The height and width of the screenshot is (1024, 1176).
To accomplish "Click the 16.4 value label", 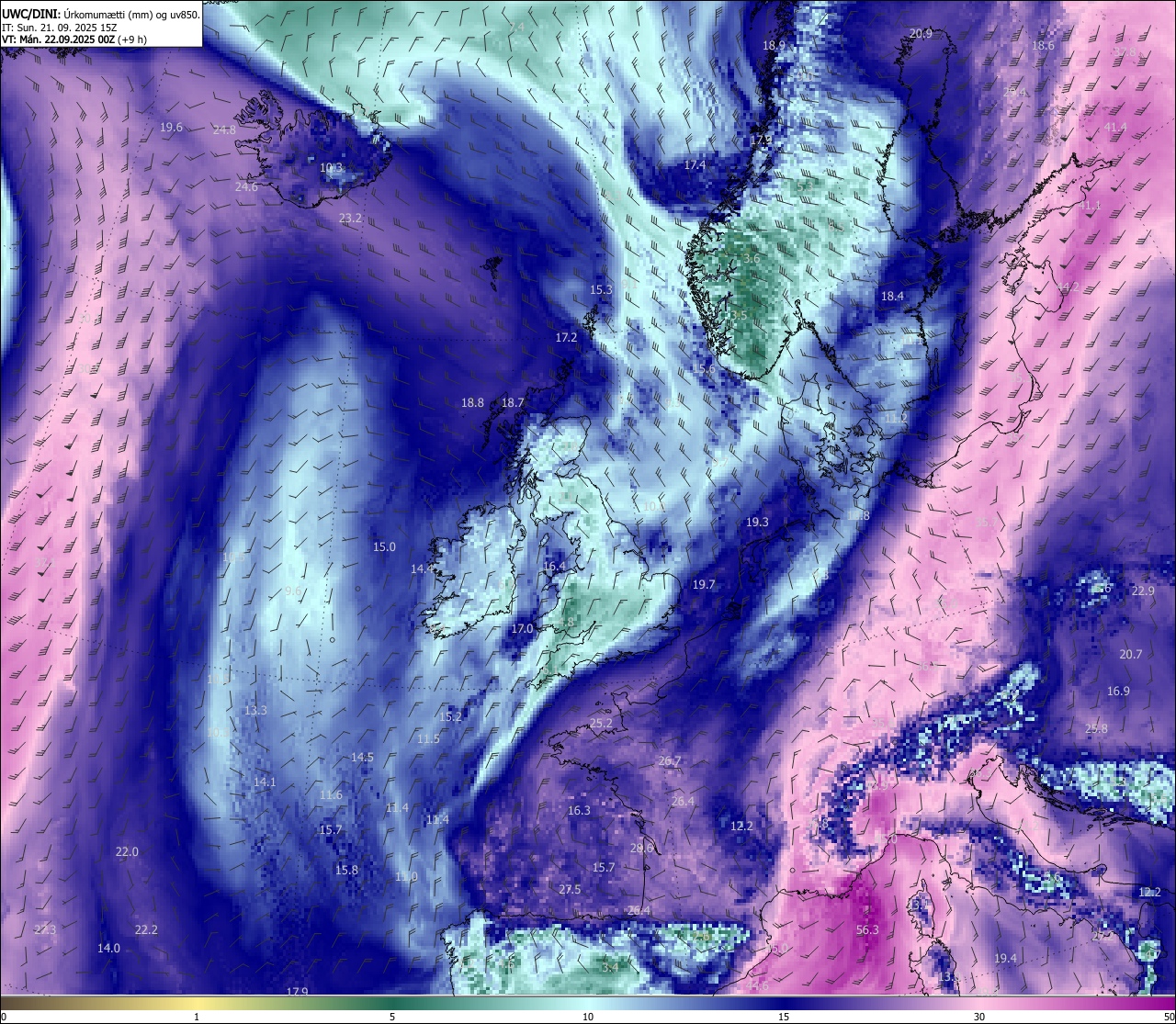I will 555,567.
